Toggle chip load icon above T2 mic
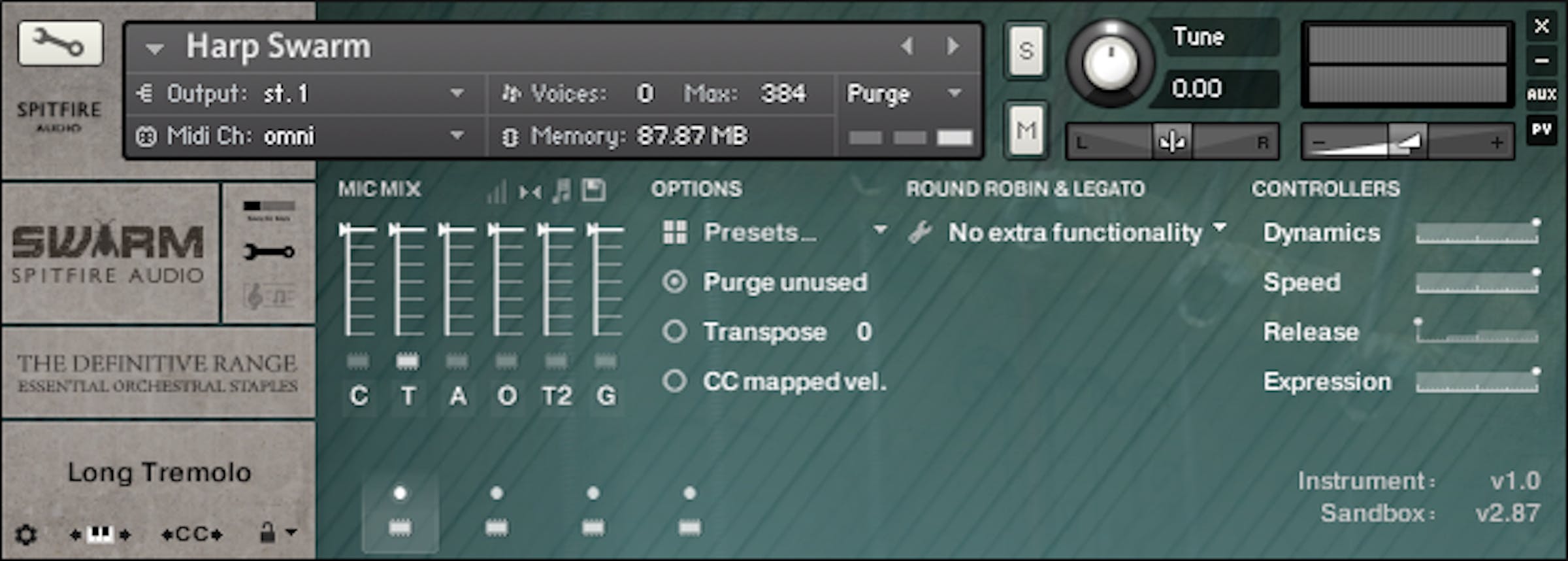The width and height of the screenshot is (1568, 561). tap(556, 360)
